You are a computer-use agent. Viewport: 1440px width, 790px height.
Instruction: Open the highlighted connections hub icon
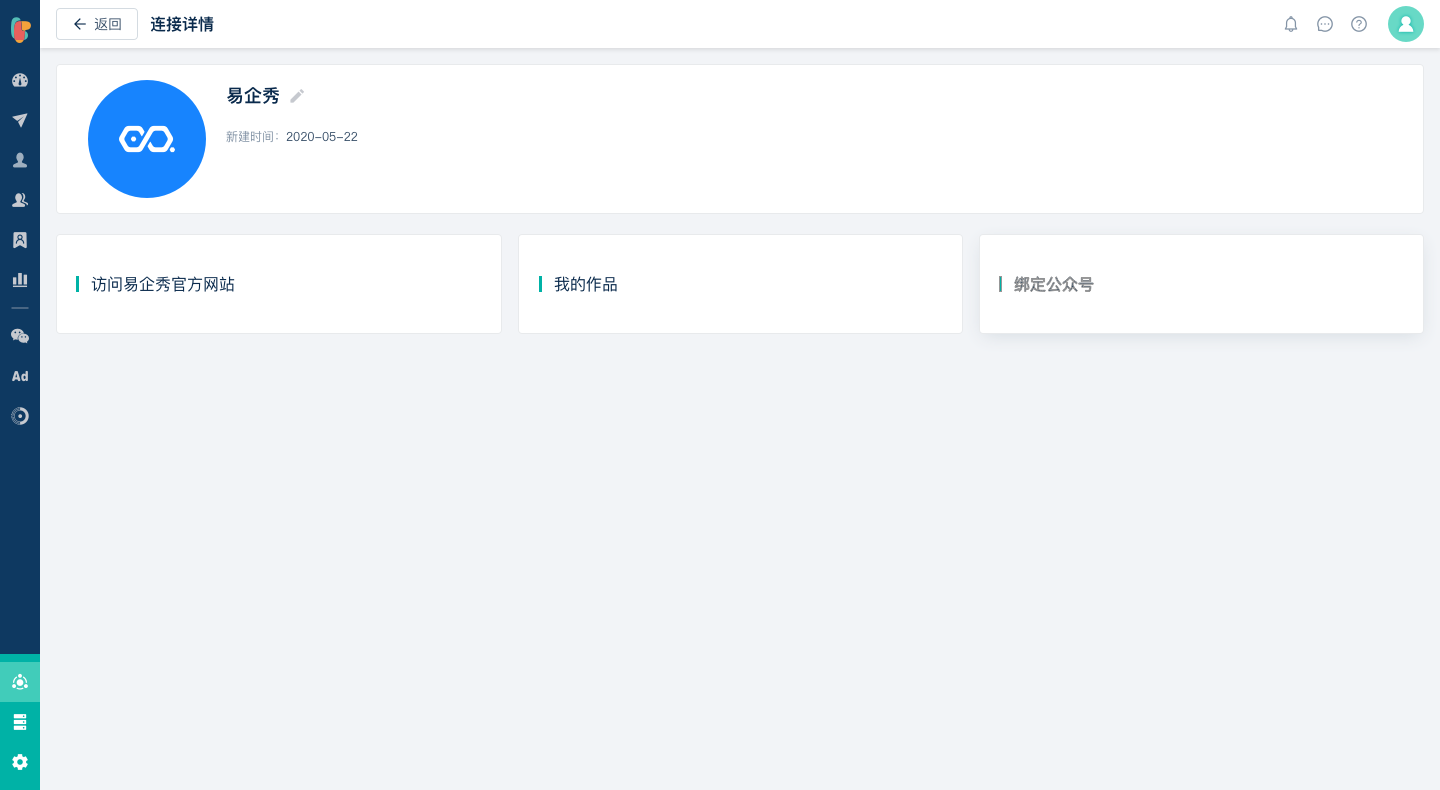tap(20, 682)
